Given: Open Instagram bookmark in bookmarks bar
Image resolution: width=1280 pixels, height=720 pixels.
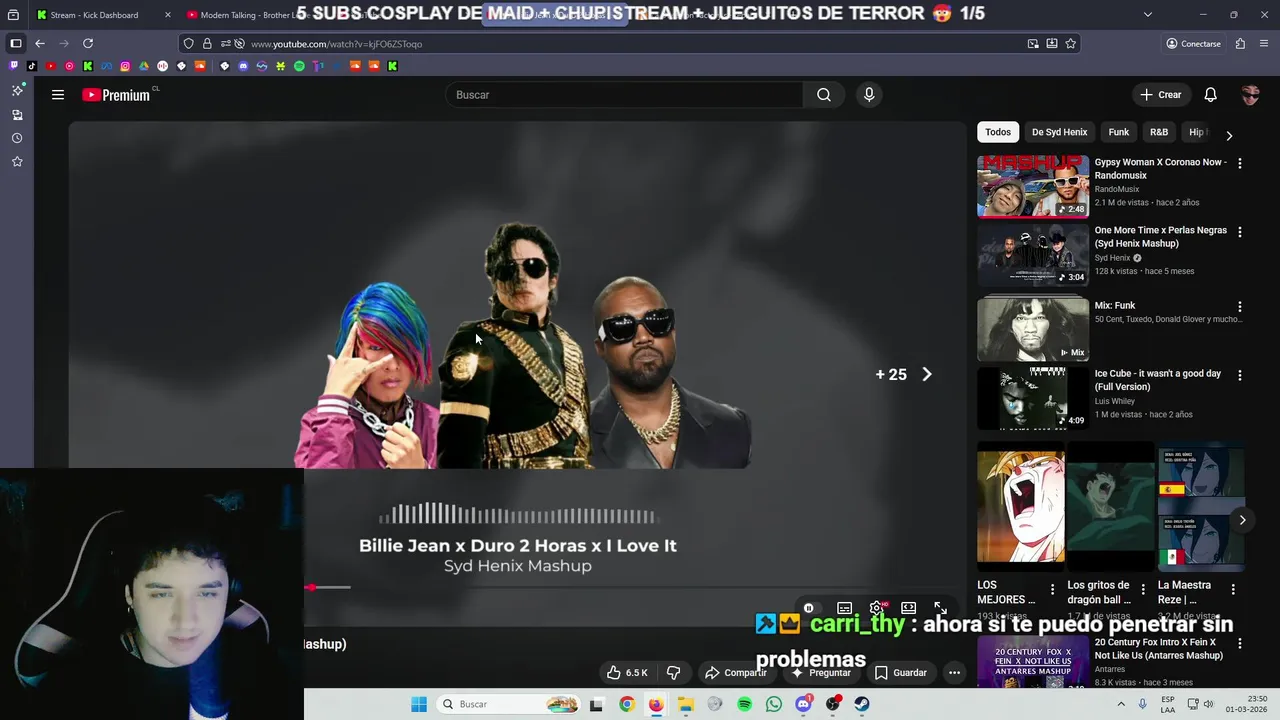Looking at the screenshot, I should (125, 66).
